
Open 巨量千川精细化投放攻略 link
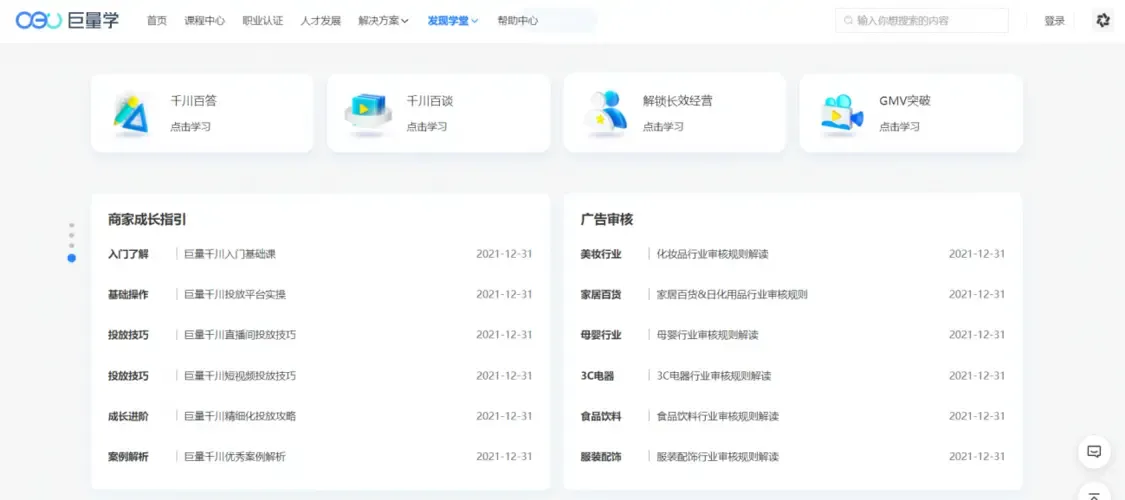240,416
